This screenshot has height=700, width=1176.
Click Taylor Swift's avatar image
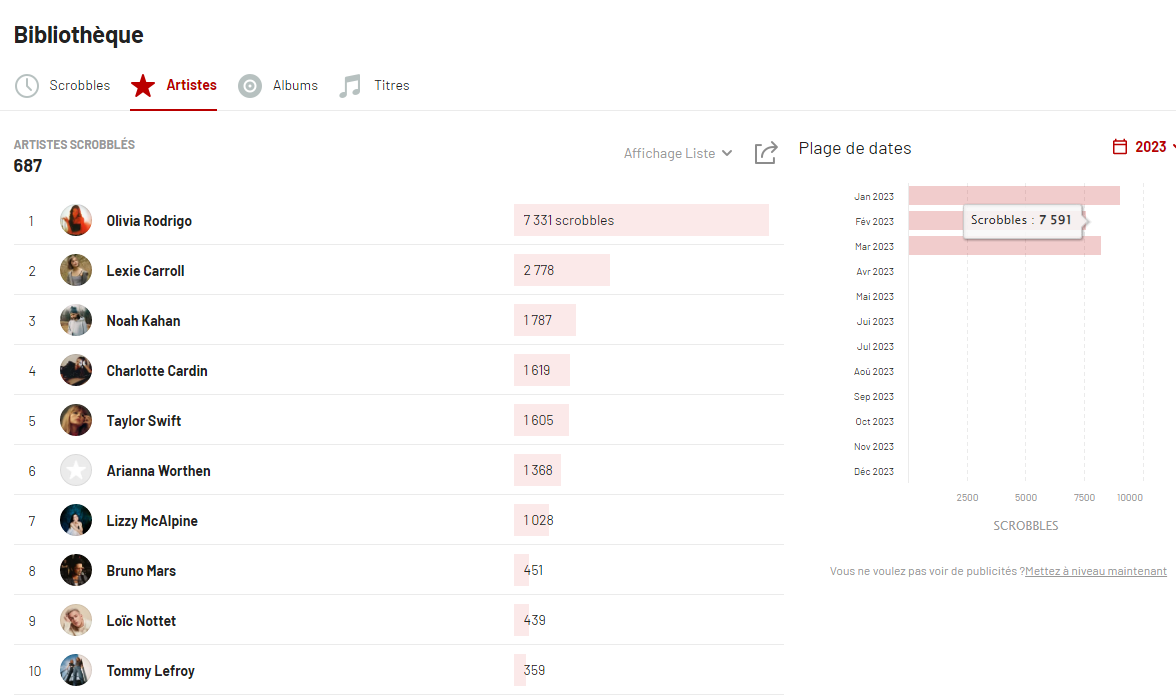point(76,421)
